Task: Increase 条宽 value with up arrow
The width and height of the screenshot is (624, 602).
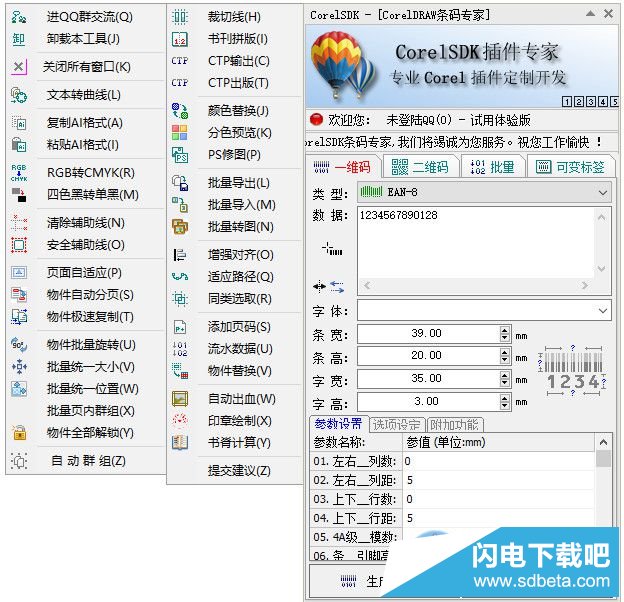Action: [x=505, y=330]
